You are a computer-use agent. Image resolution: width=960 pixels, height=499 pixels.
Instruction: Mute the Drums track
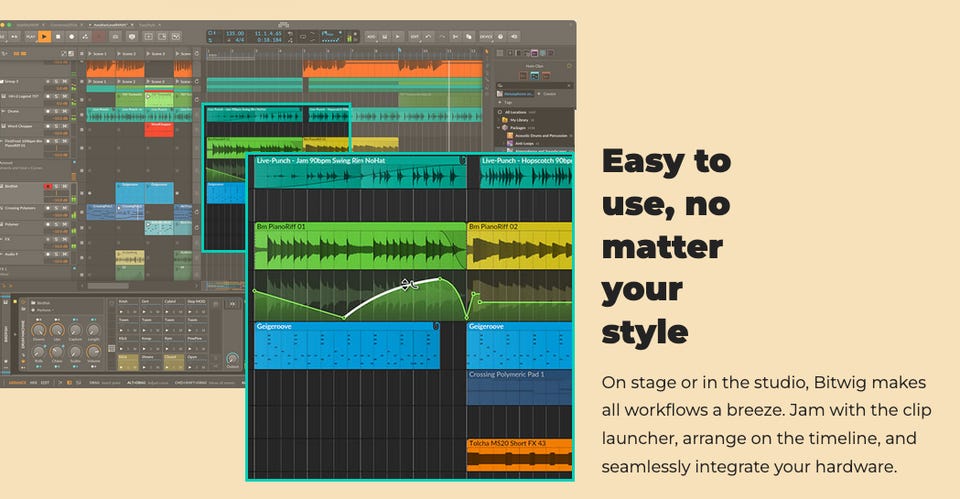click(x=65, y=111)
